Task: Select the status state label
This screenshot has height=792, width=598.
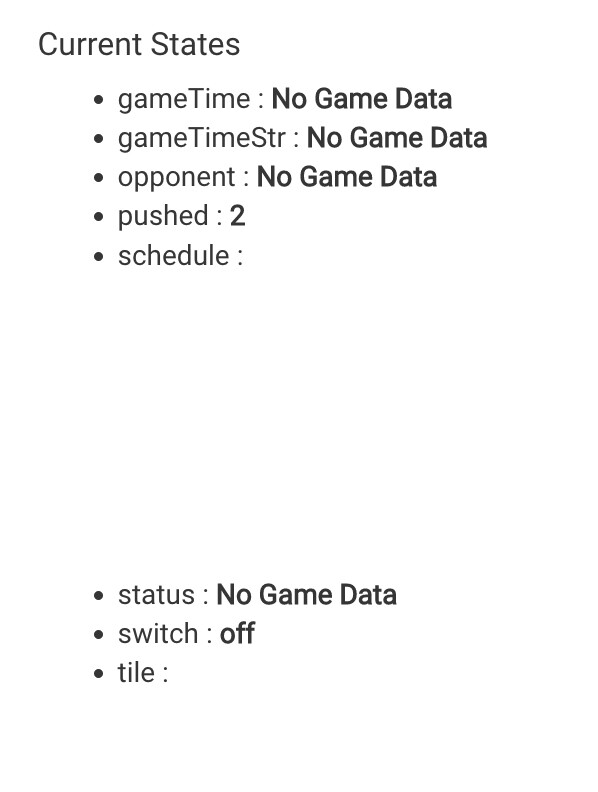Action: 156,595
